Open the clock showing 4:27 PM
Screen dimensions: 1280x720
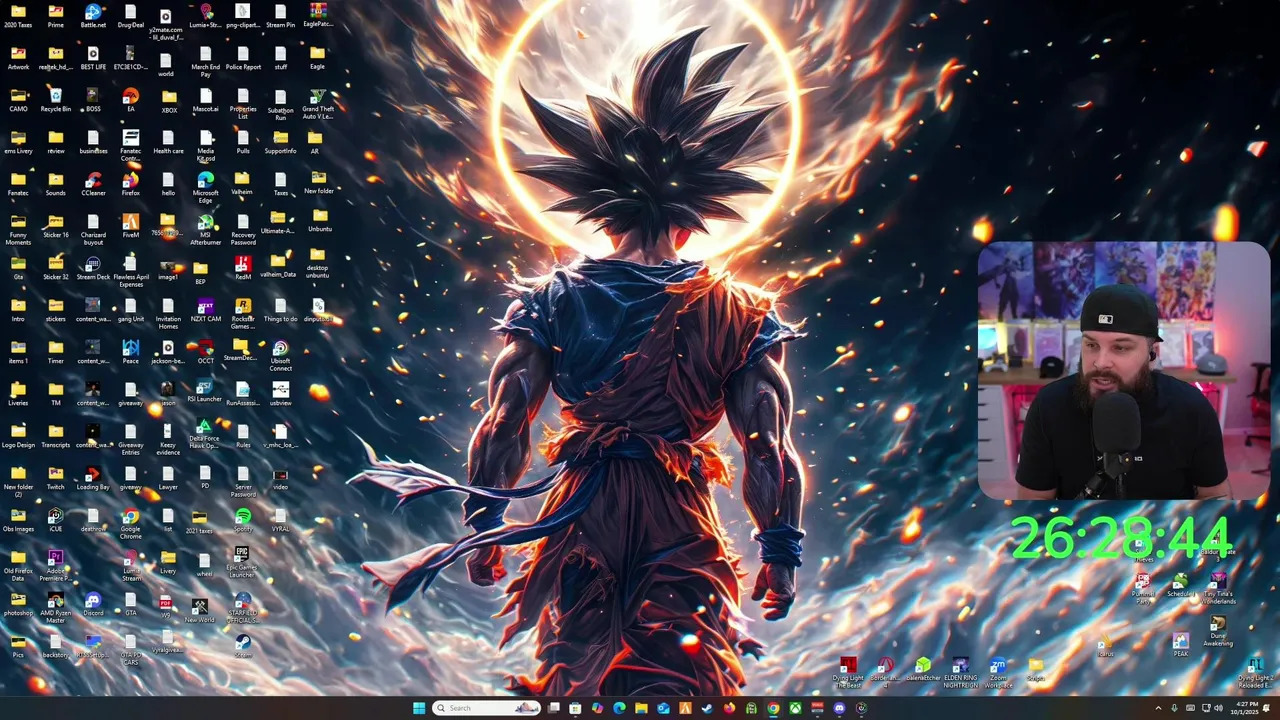click(1245, 708)
